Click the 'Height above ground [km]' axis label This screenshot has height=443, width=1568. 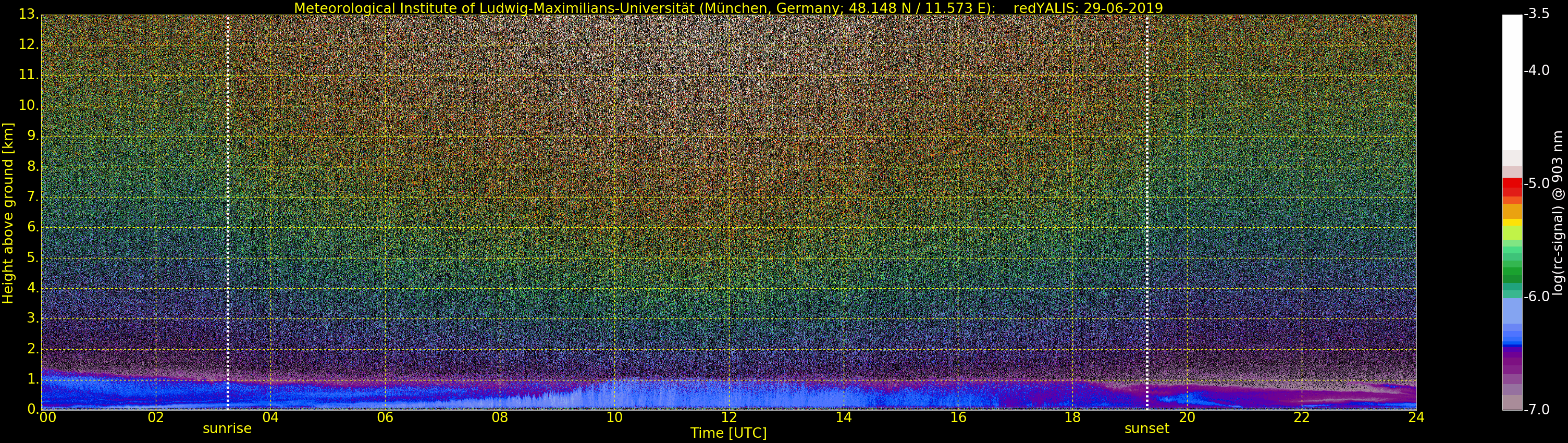click(8, 213)
